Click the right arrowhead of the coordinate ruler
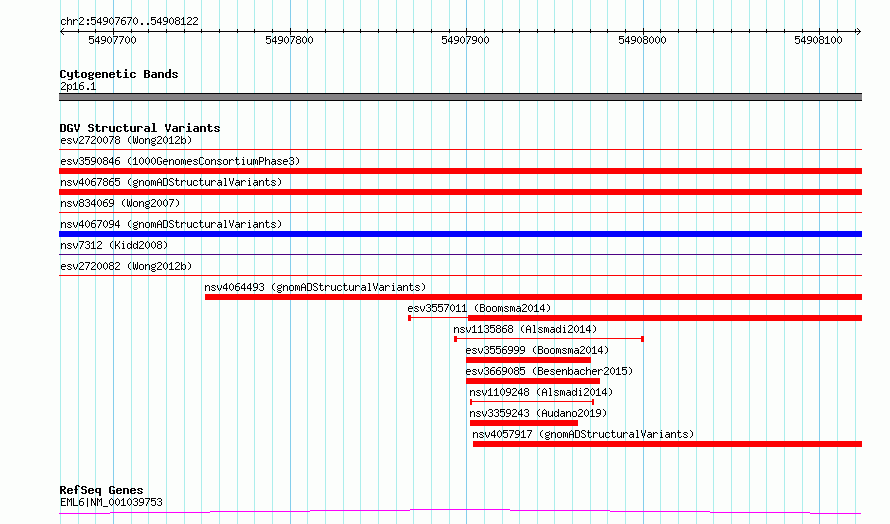Screen dimensions: 890x524 858,32
